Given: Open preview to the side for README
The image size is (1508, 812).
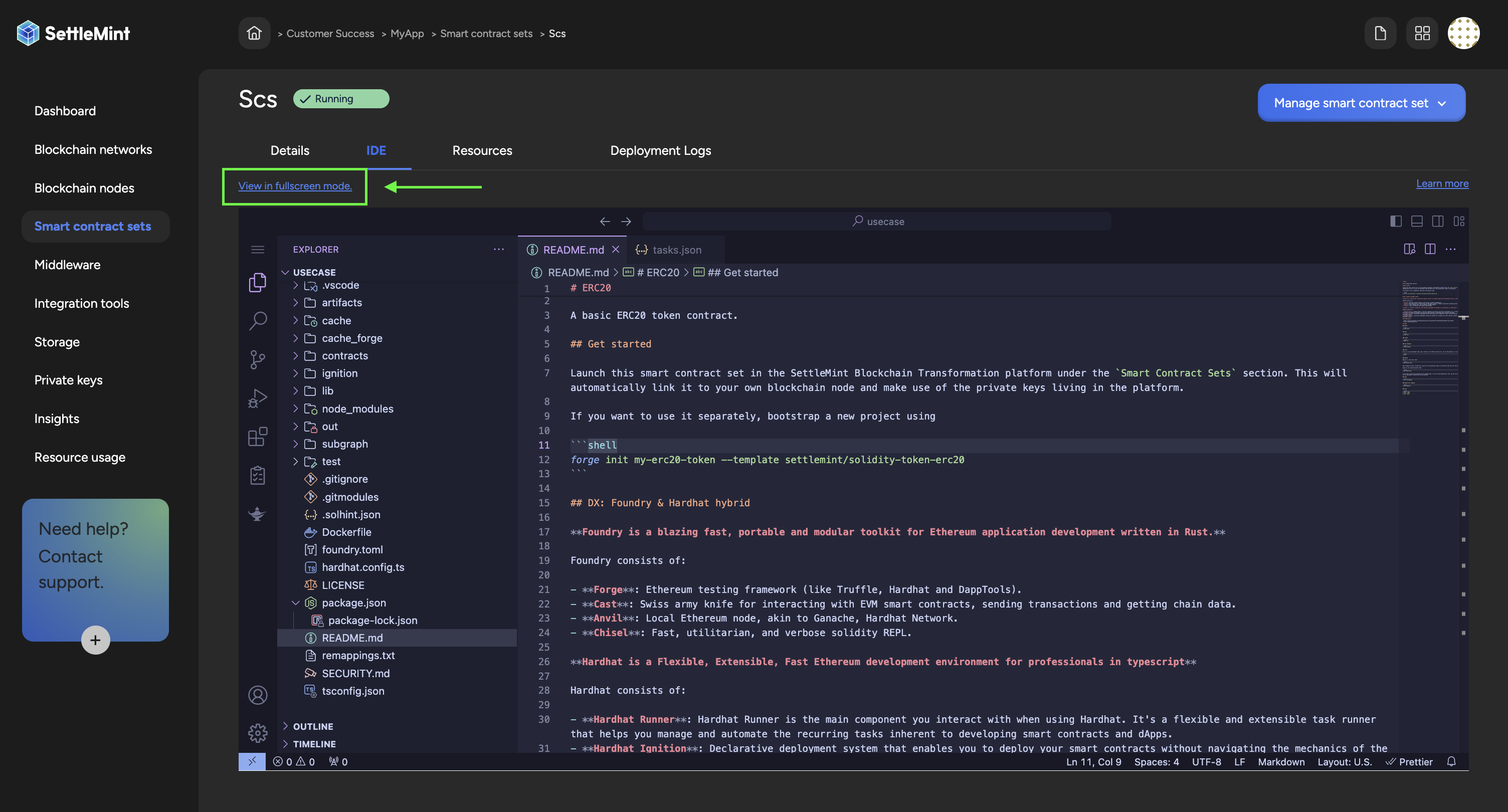Looking at the screenshot, I should coord(1409,249).
